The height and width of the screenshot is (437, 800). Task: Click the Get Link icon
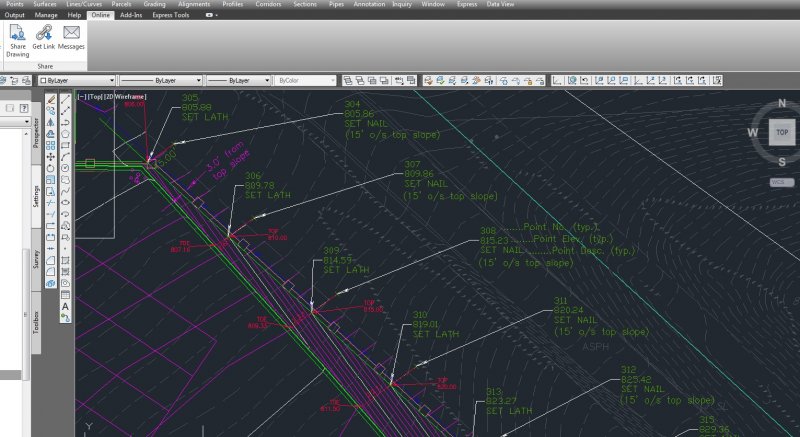[43, 34]
